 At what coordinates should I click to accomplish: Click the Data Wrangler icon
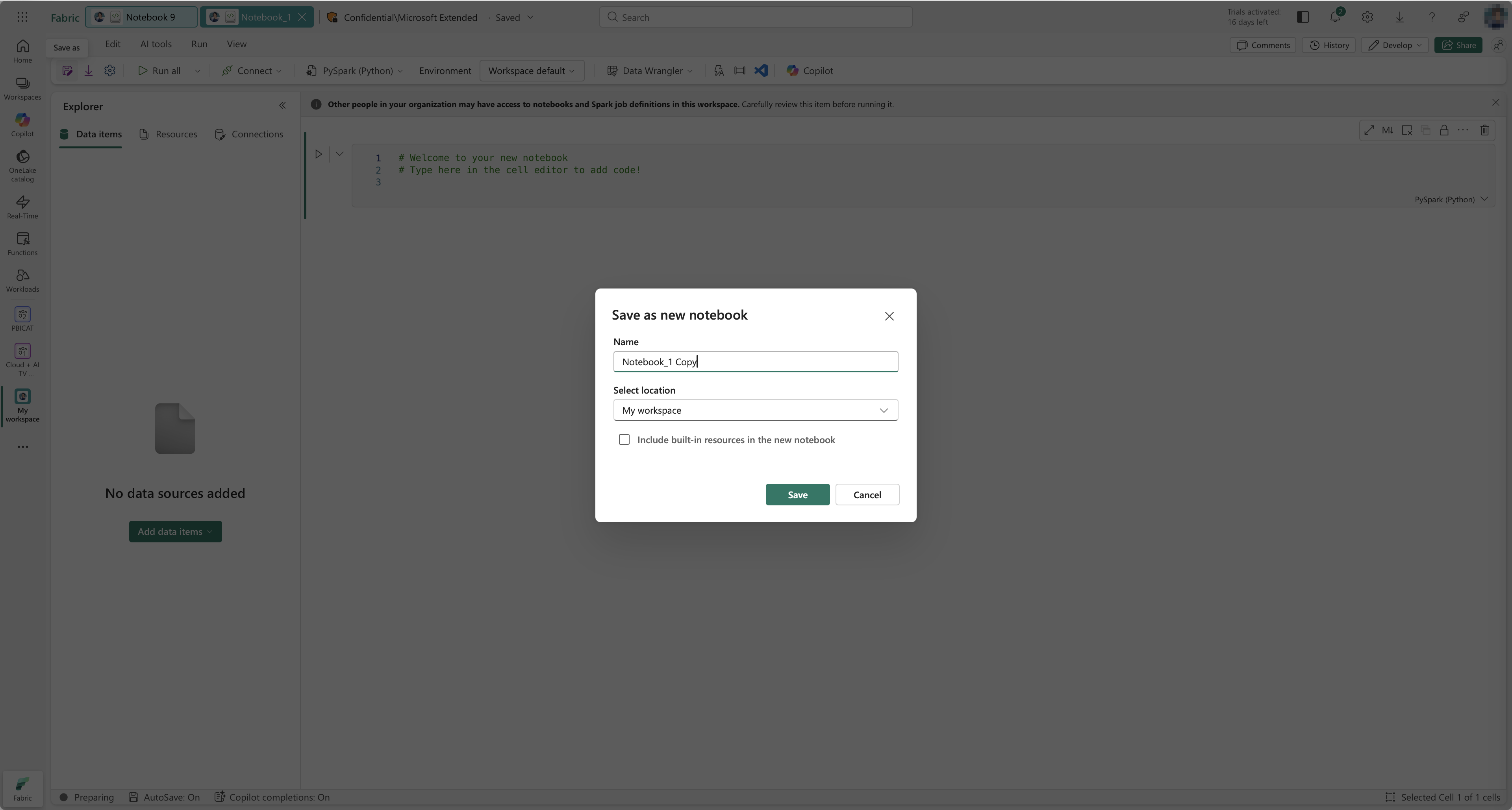(x=612, y=71)
